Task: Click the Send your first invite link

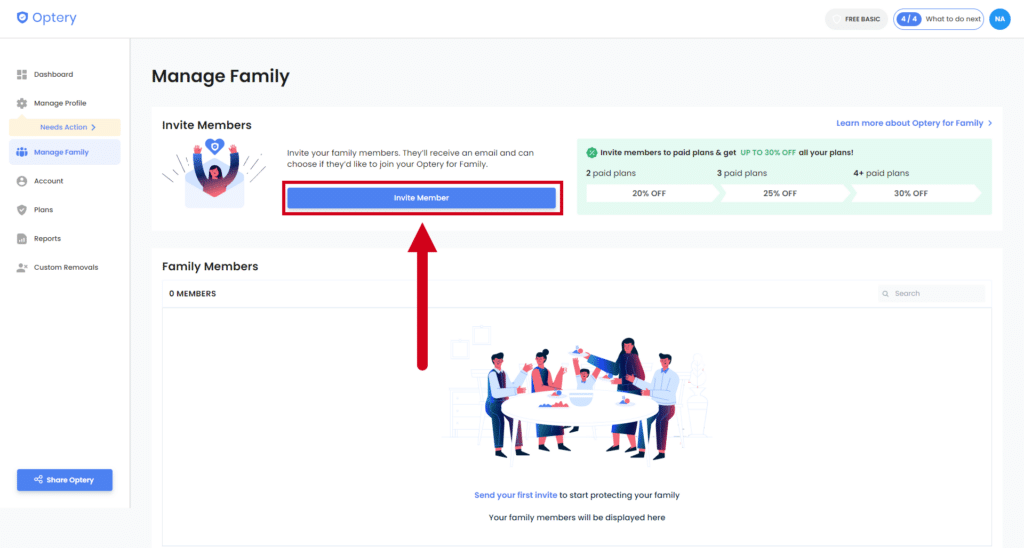Action: coord(515,495)
